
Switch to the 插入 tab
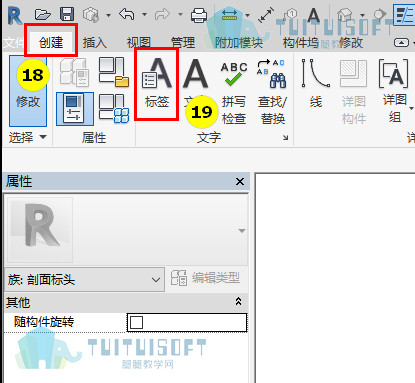[95, 43]
